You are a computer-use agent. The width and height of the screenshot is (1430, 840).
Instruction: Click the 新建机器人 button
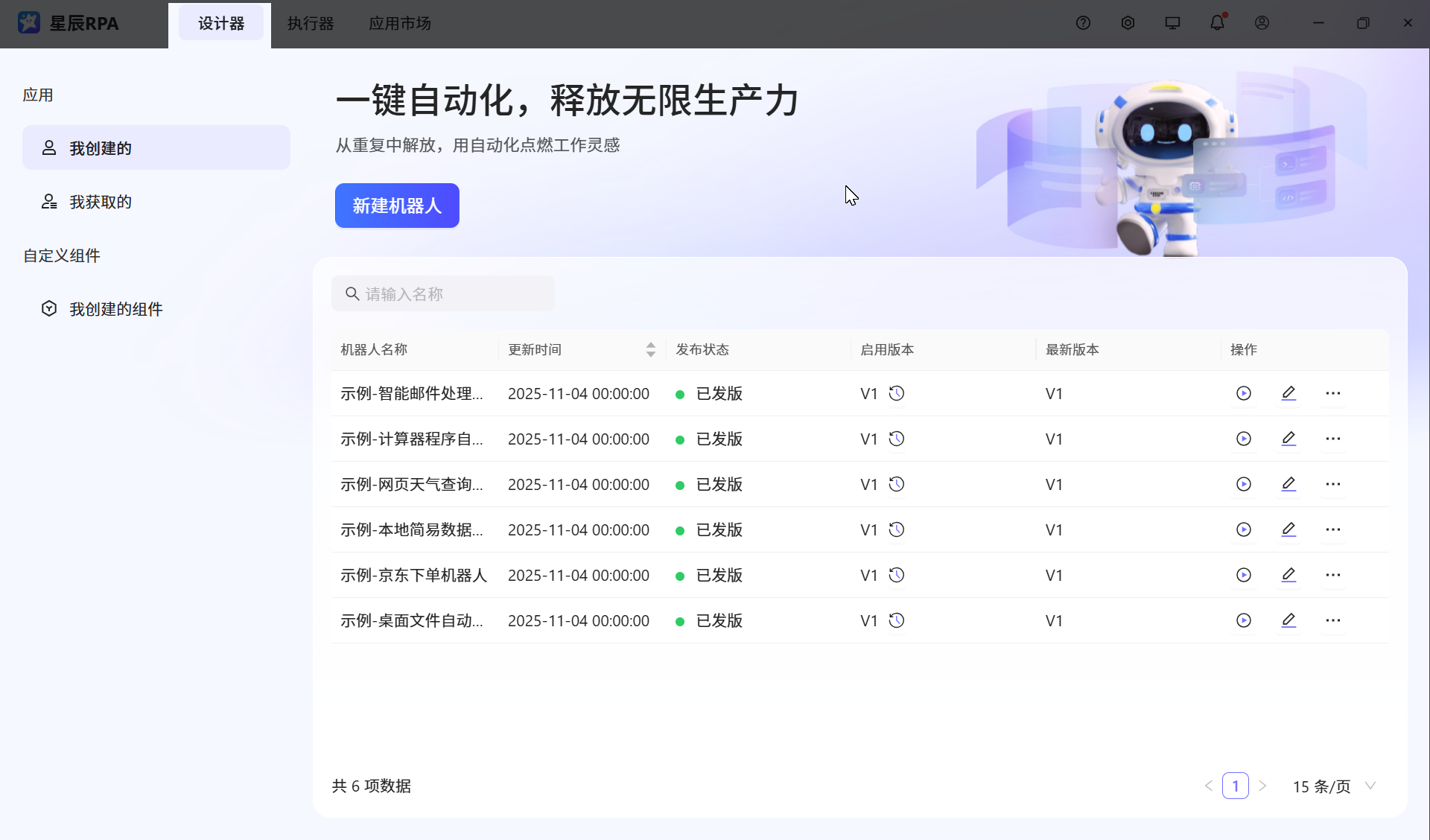pos(397,206)
